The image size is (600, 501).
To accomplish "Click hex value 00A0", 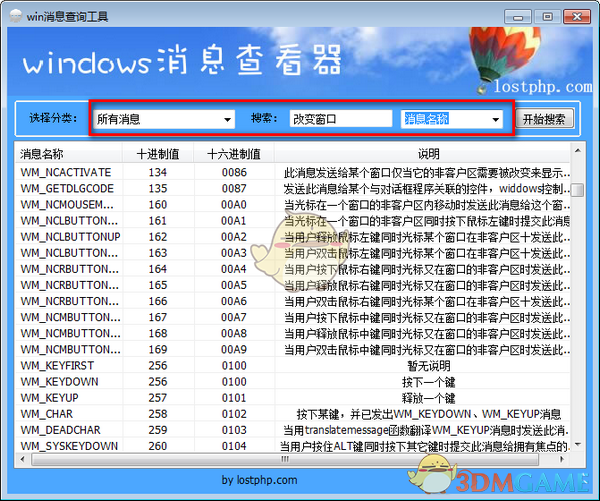I will click(x=234, y=204).
